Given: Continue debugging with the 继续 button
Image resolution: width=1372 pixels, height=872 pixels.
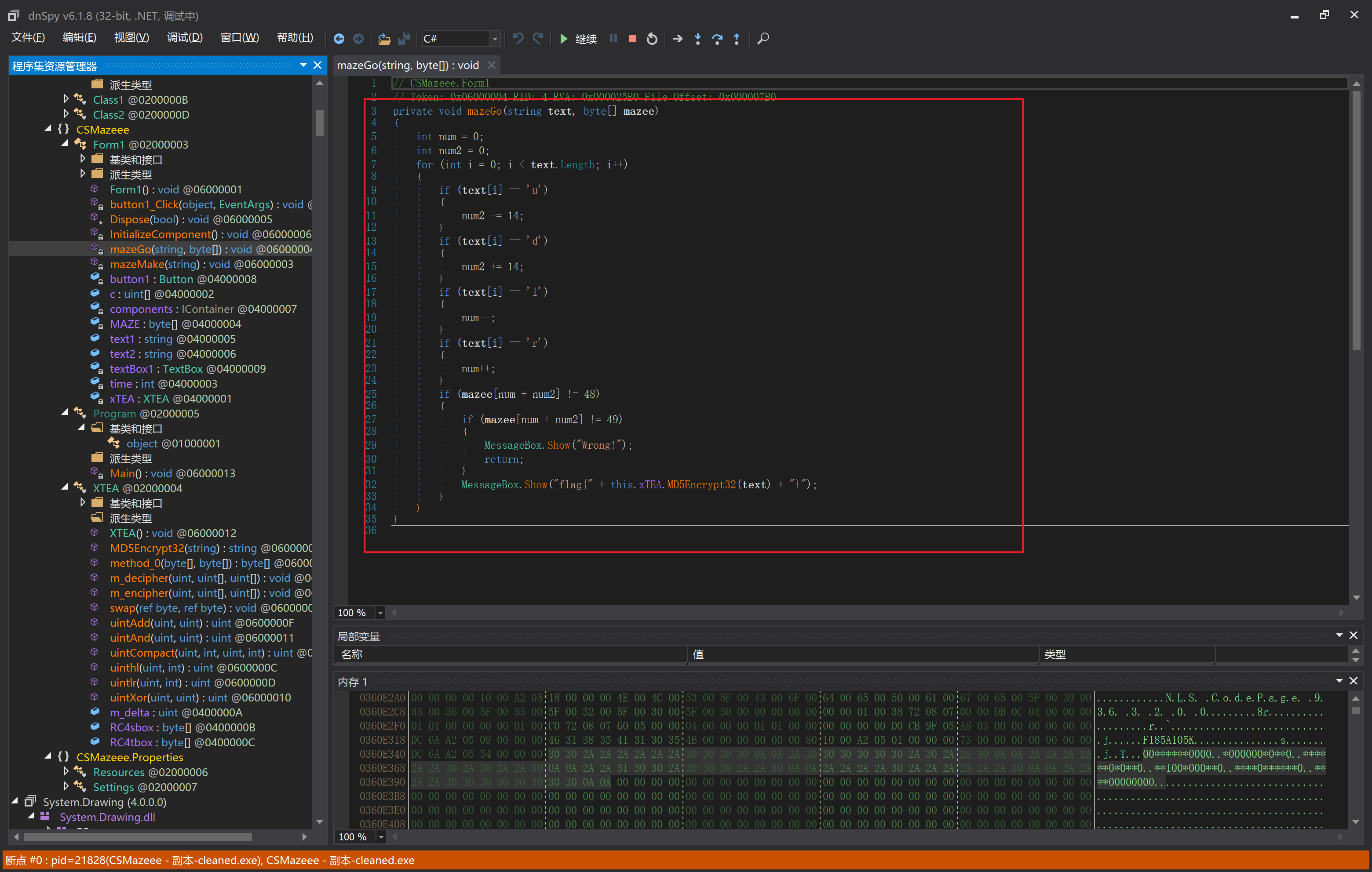Looking at the screenshot, I should click(x=578, y=39).
